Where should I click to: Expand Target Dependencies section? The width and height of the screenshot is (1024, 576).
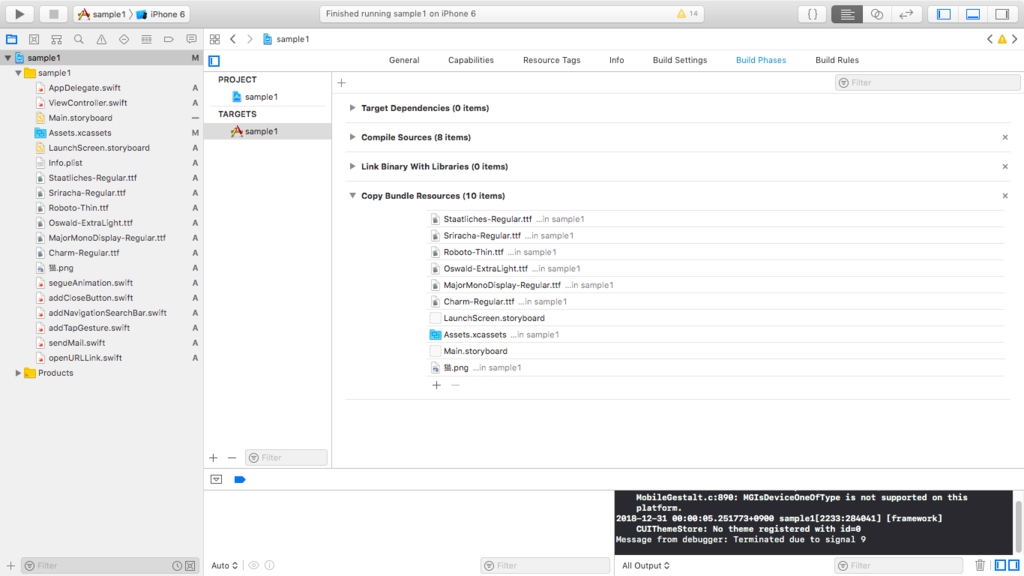(x=353, y=108)
